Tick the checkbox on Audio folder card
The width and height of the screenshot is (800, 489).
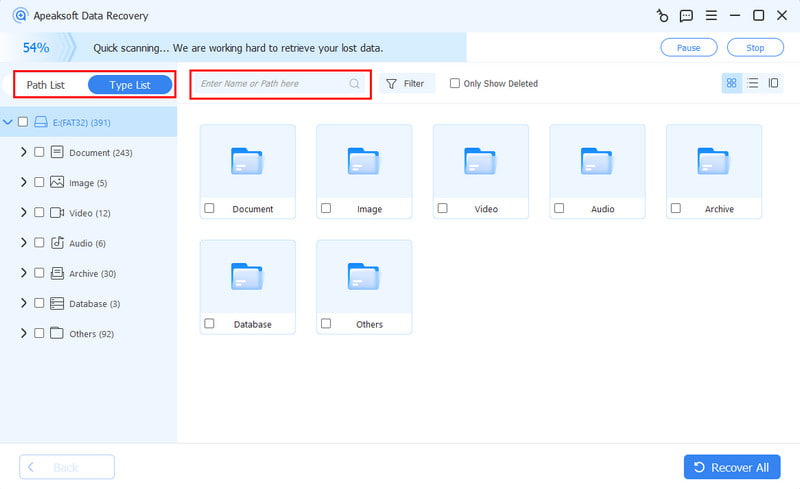559,208
